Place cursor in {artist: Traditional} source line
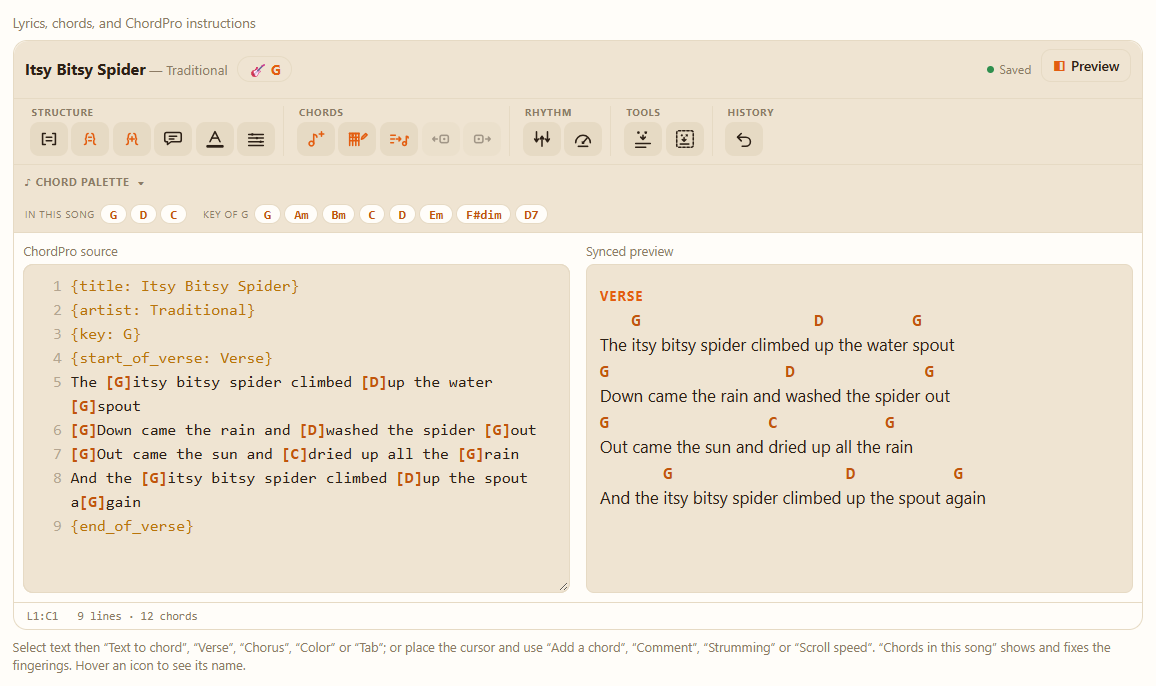The width and height of the screenshot is (1156, 686). (163, 310)
